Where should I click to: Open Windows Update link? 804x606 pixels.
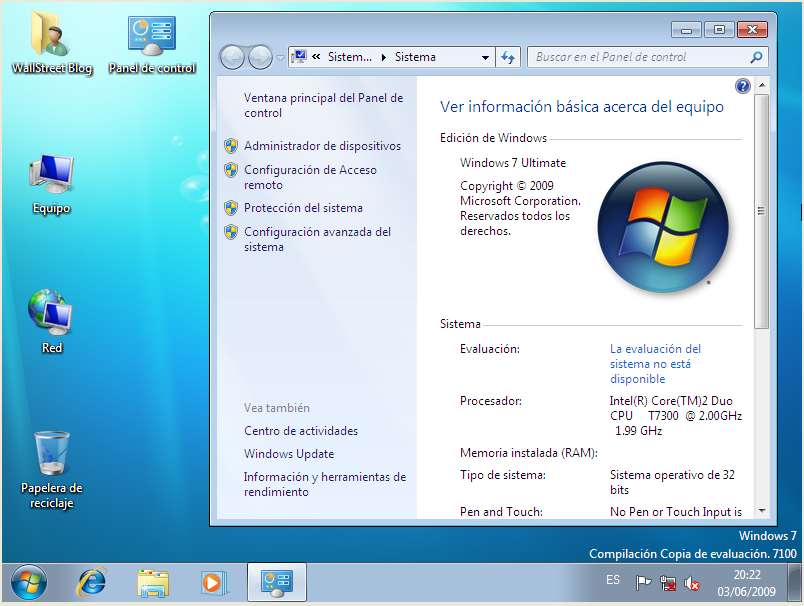tap(289, 454)
